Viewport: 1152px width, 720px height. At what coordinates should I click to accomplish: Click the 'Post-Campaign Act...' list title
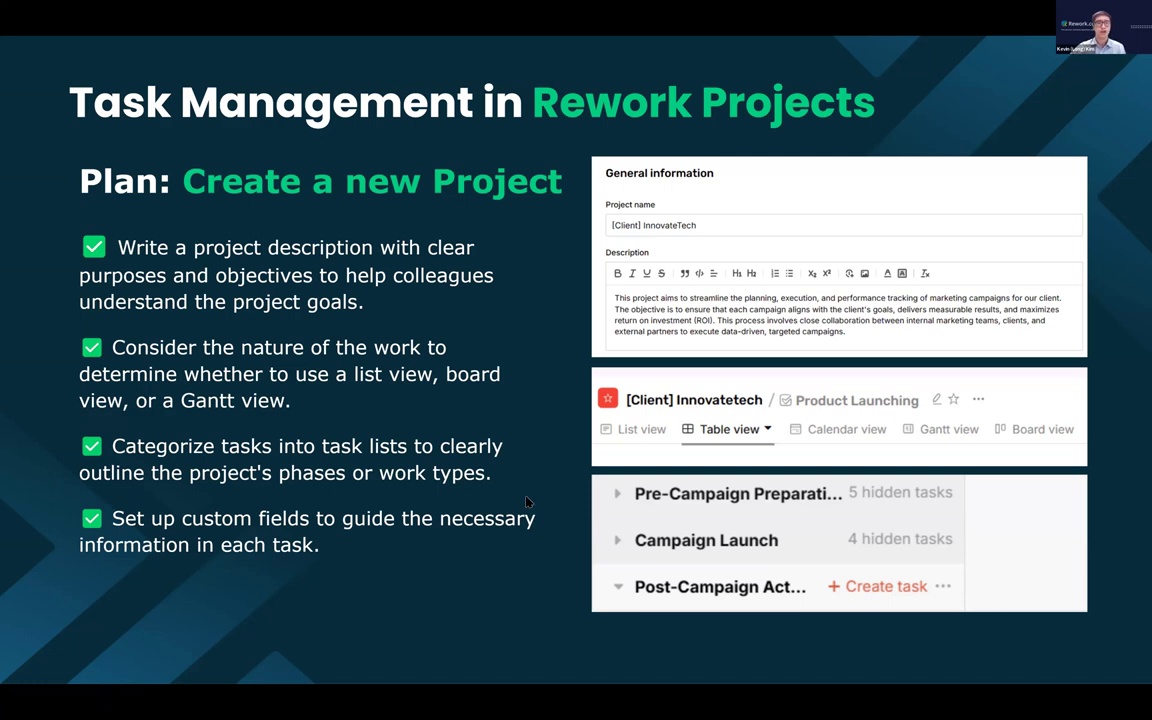(x=720, y=586)
